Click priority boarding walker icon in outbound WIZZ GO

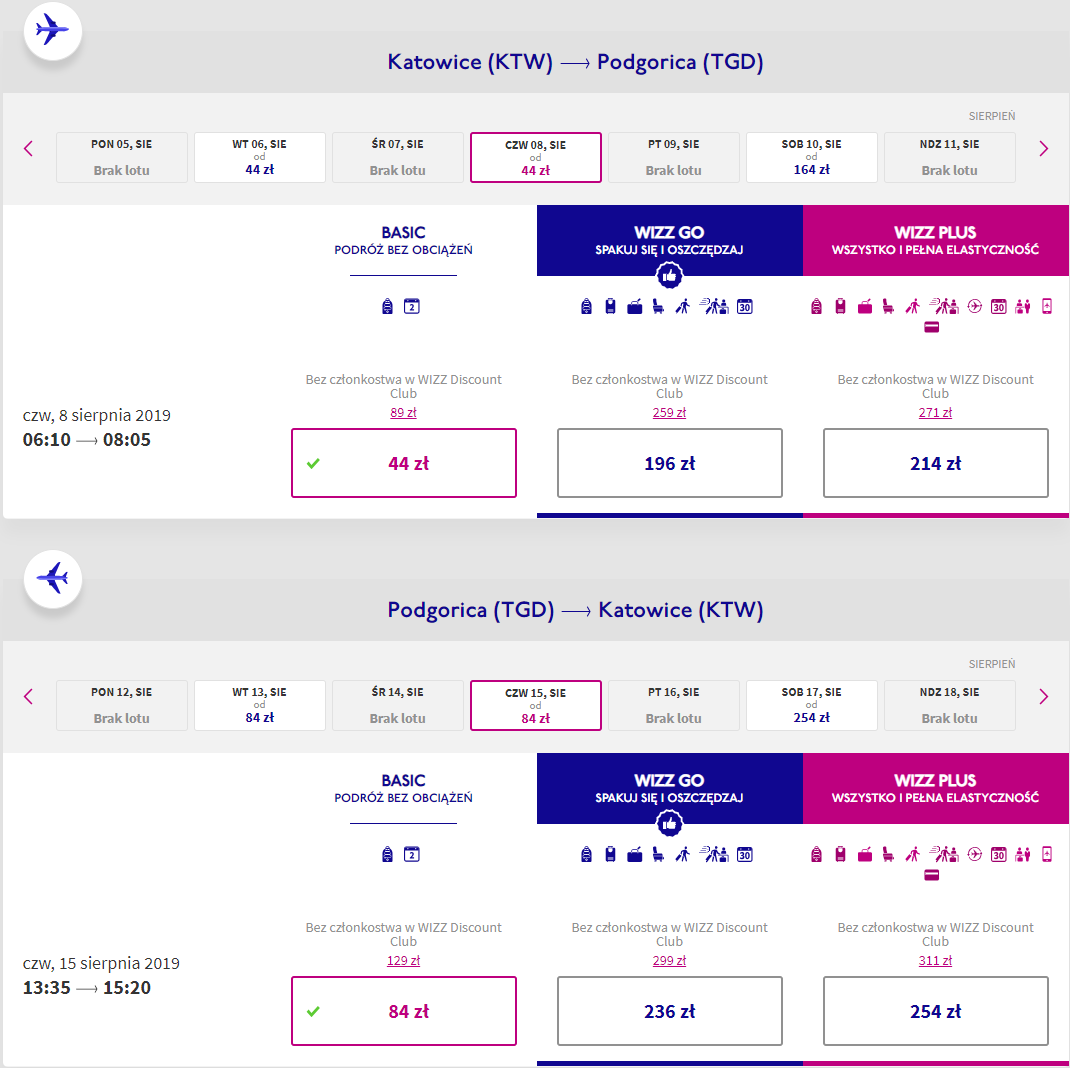(x=682, y=306)
